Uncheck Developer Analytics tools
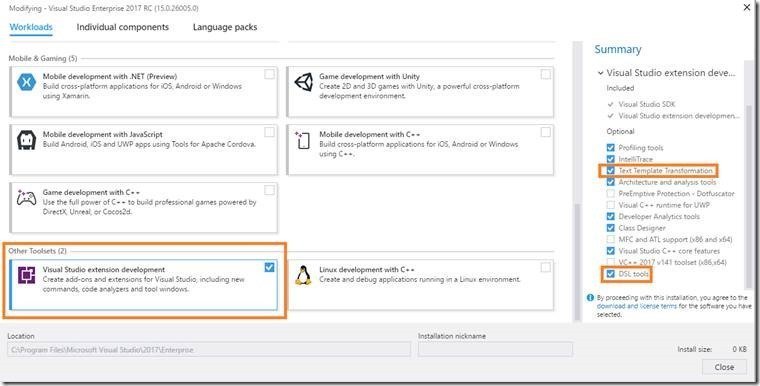The height and width of the screenshot is (386, 760). pyautogui.click(x=611, y=216)
